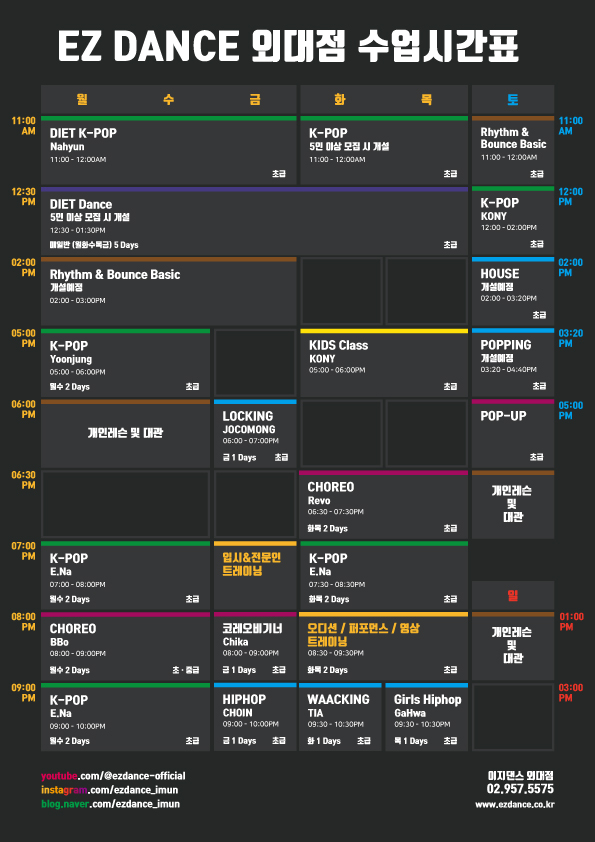Select the DIET Dance 12:30 class block
This screenshot has height=842, width=595.
tap(255, 221)
